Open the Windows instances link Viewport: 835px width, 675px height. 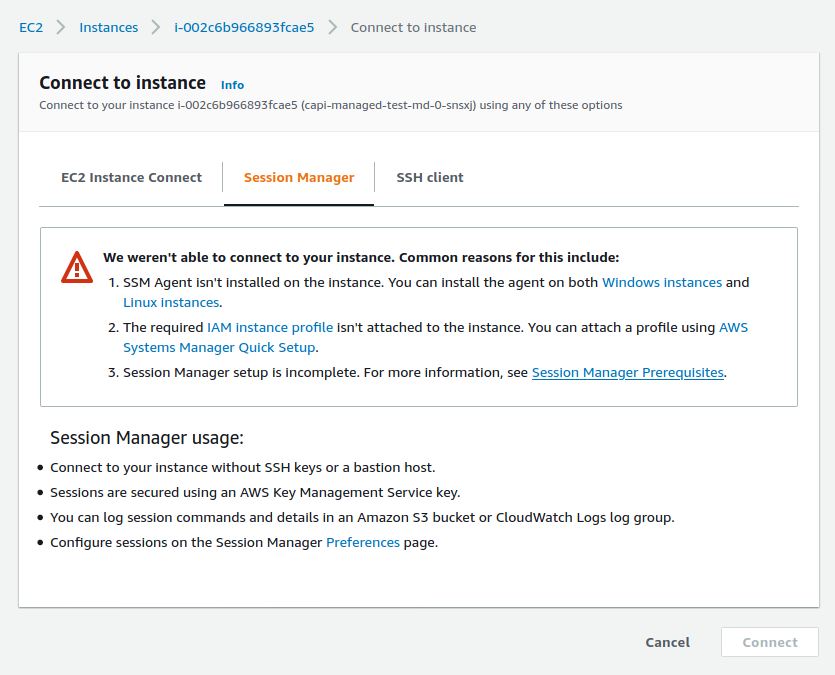click(x=662, y=283)
